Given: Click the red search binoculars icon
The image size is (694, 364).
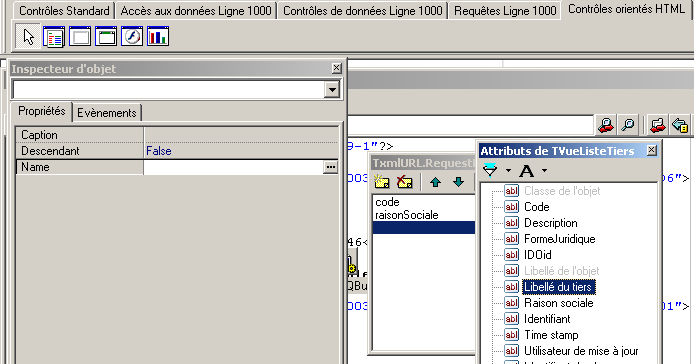Looking at the screenshot, I should (606, 125).
